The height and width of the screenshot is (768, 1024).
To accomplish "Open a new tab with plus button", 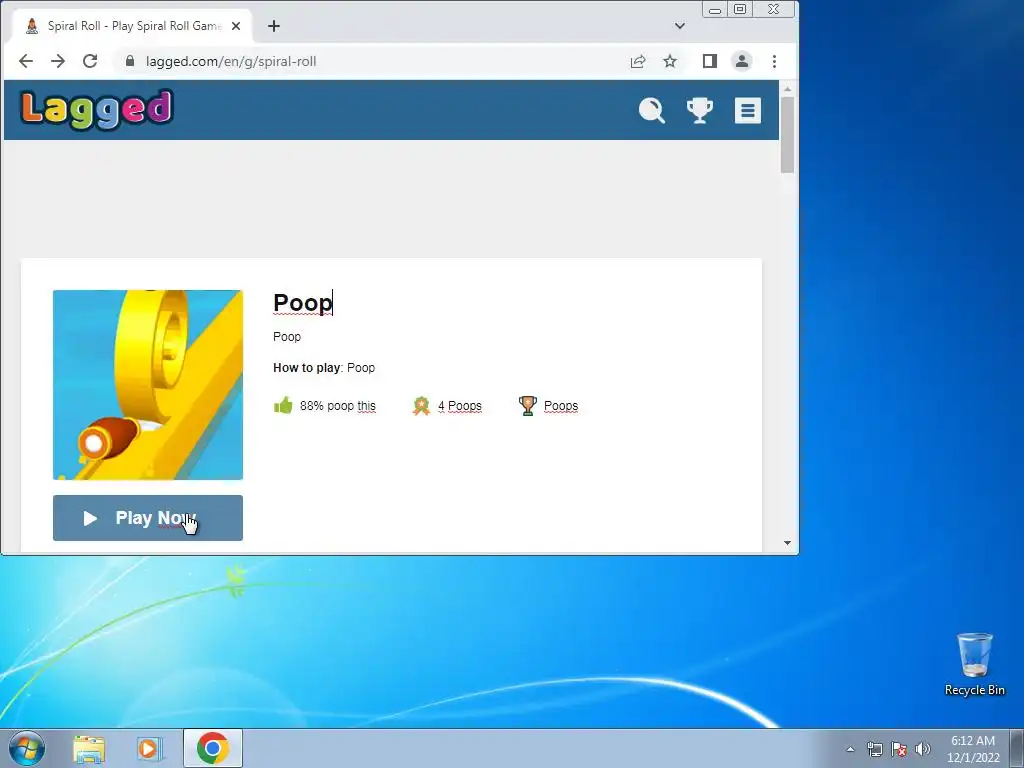I will [x=274, y=26].
